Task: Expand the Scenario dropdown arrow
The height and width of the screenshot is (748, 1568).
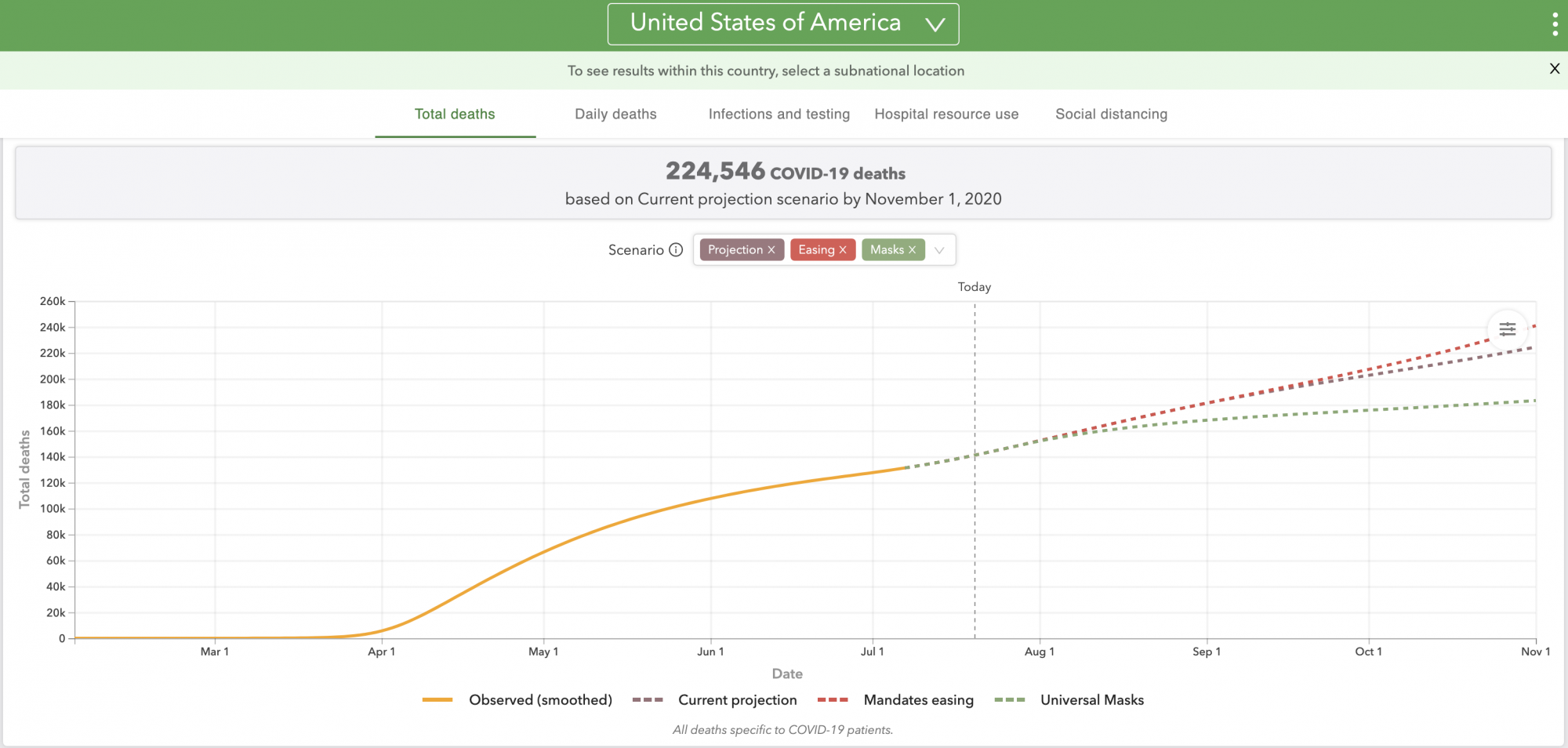Action: tap(939, 250)
